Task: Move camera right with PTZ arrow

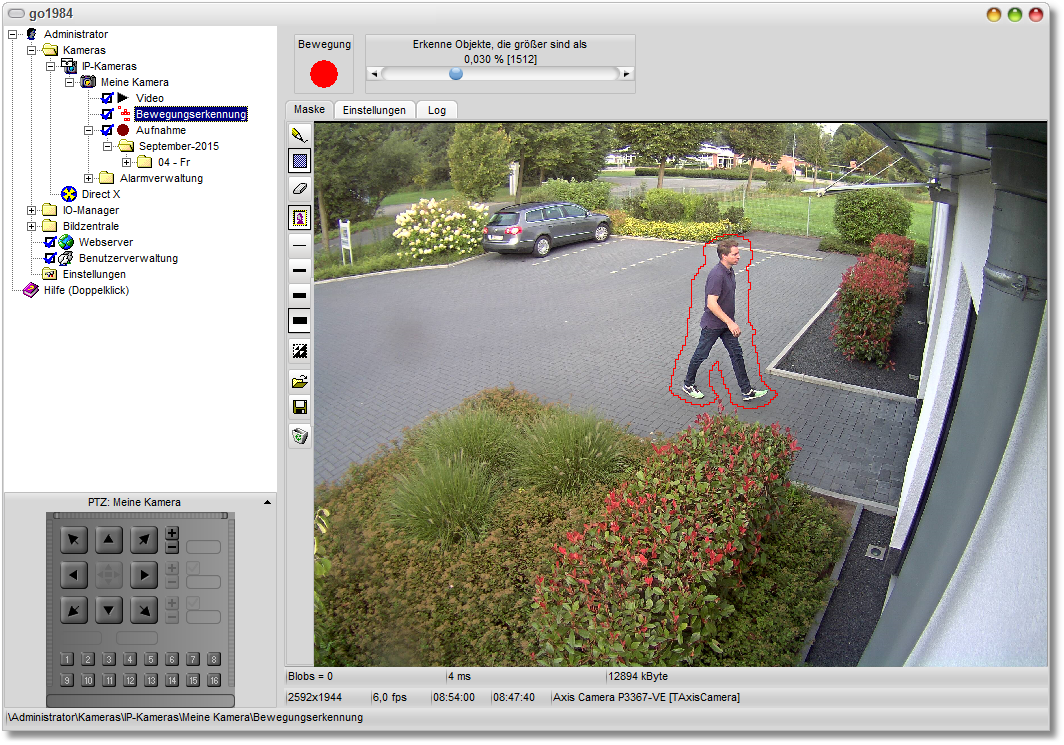Action: (144, 575)
